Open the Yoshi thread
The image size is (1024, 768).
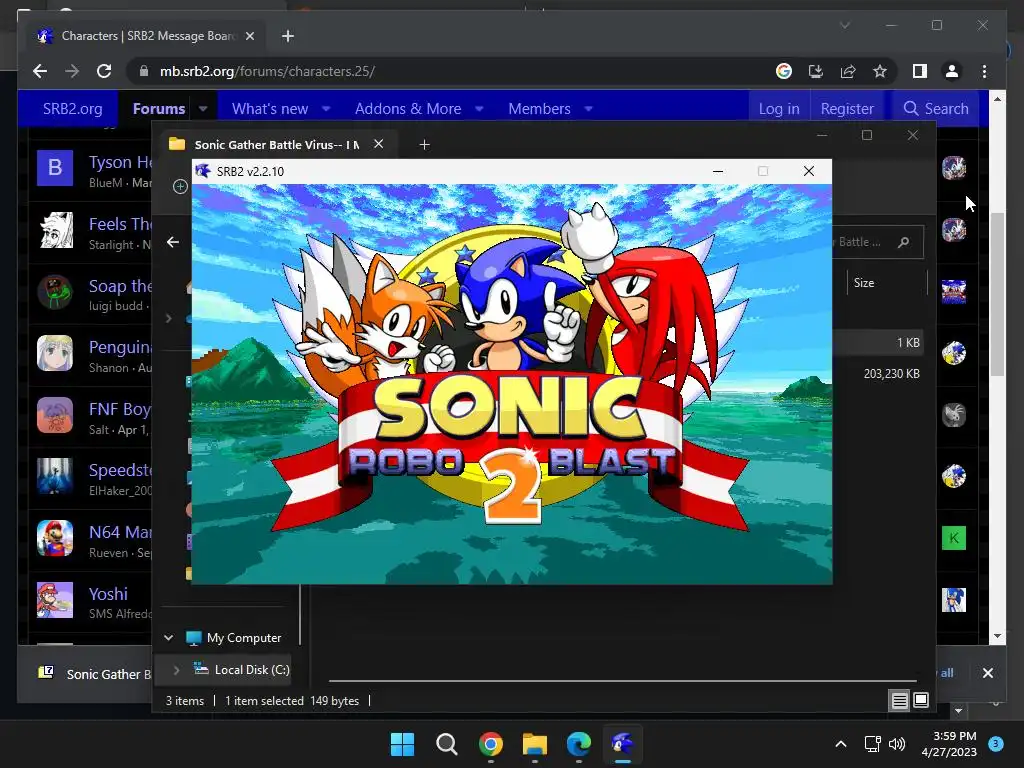[x=108, y=594]
